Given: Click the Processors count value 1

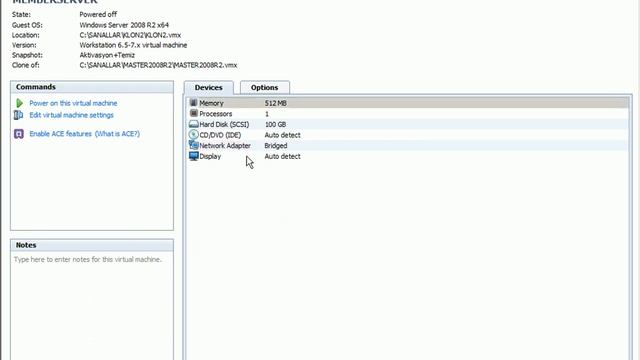Looking at the screenshot, I should [267, 114].
